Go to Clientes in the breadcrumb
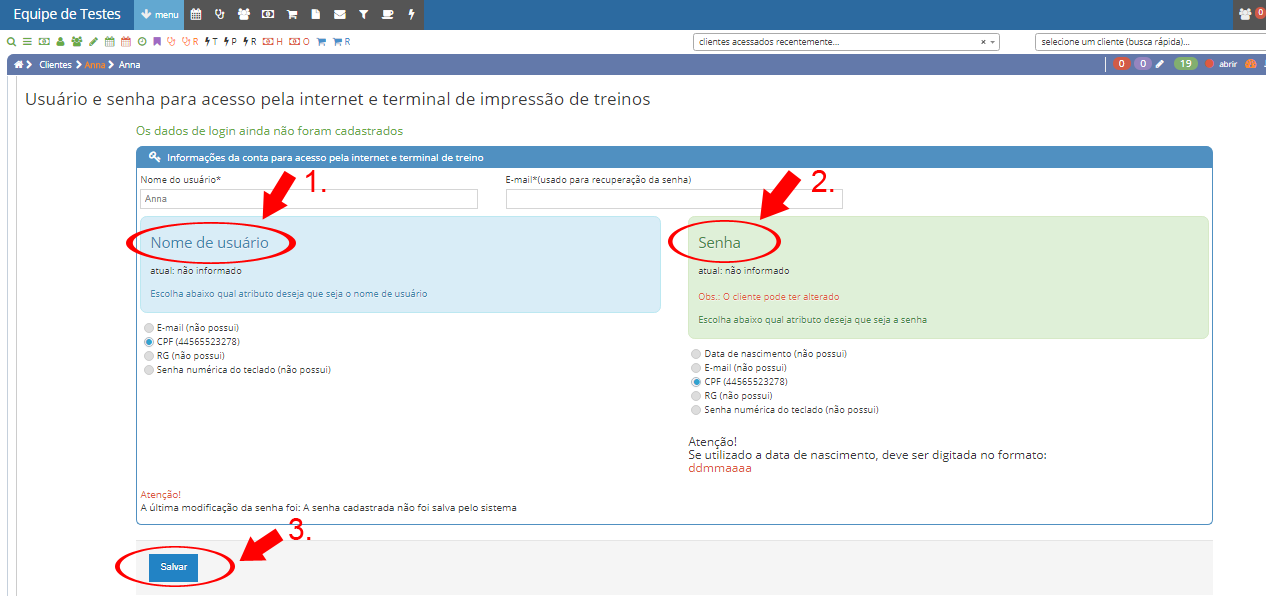This screenshot has width=1266, height=596. coord(55,65)
